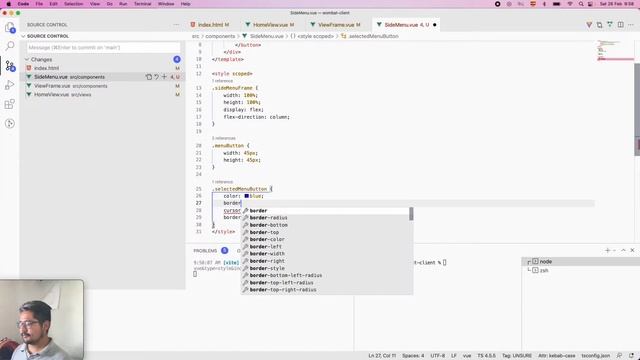Select the SideMenu.vue editor tab
This screenshot has height=360, width=640.
[x=406, y=24]
